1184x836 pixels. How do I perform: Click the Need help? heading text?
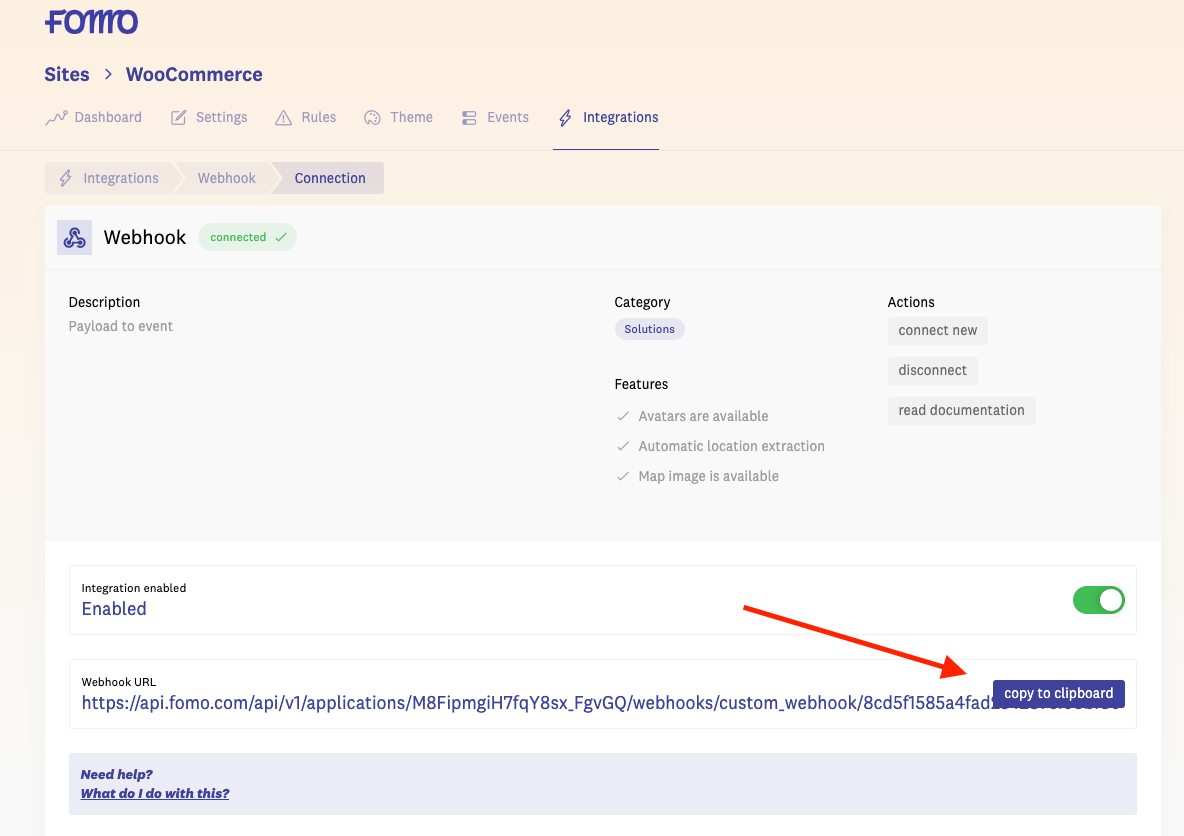pyautogui.click(x=116, y=774)
